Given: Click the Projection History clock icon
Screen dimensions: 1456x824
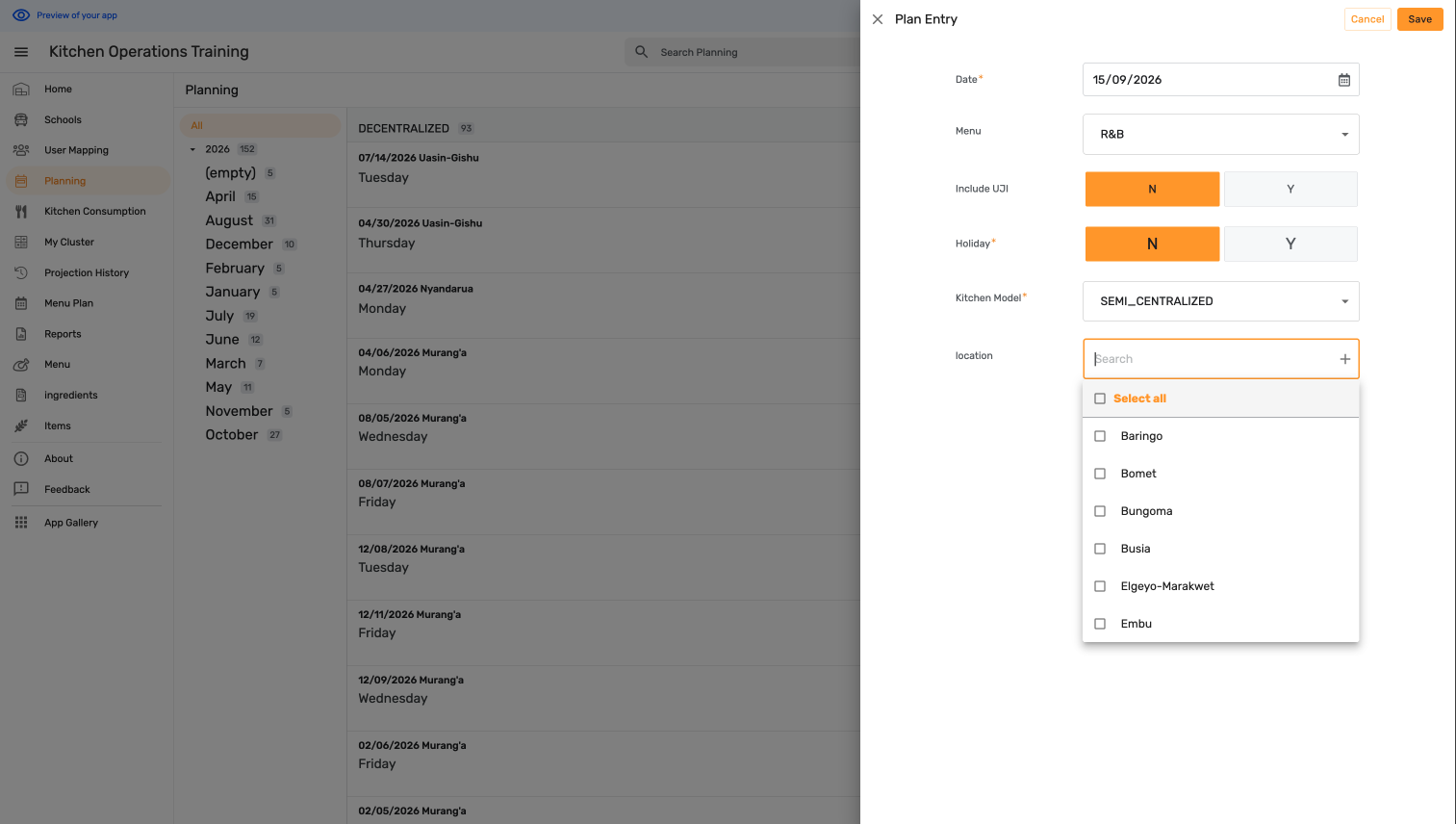Looking at the screenshot, I should (21, 273).
